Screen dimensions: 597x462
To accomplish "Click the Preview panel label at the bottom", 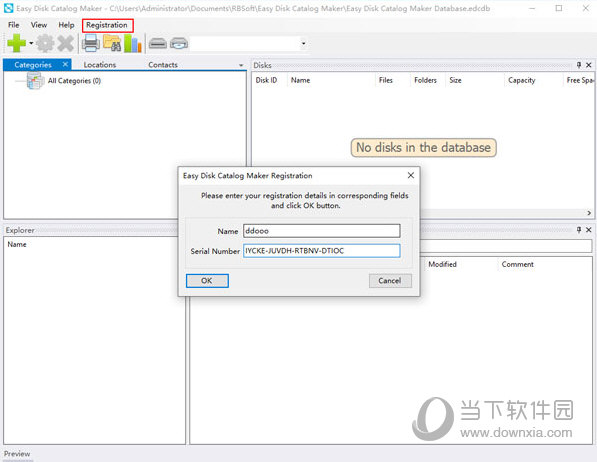I will pyautogui.click(x=17, y=454).
